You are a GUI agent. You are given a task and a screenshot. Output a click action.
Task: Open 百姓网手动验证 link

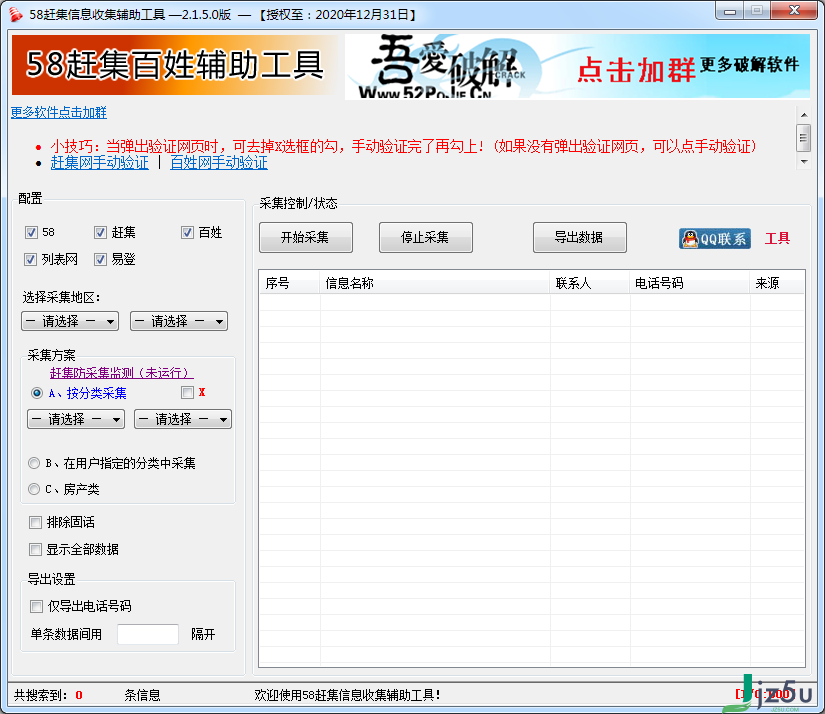tap(219, 162)
